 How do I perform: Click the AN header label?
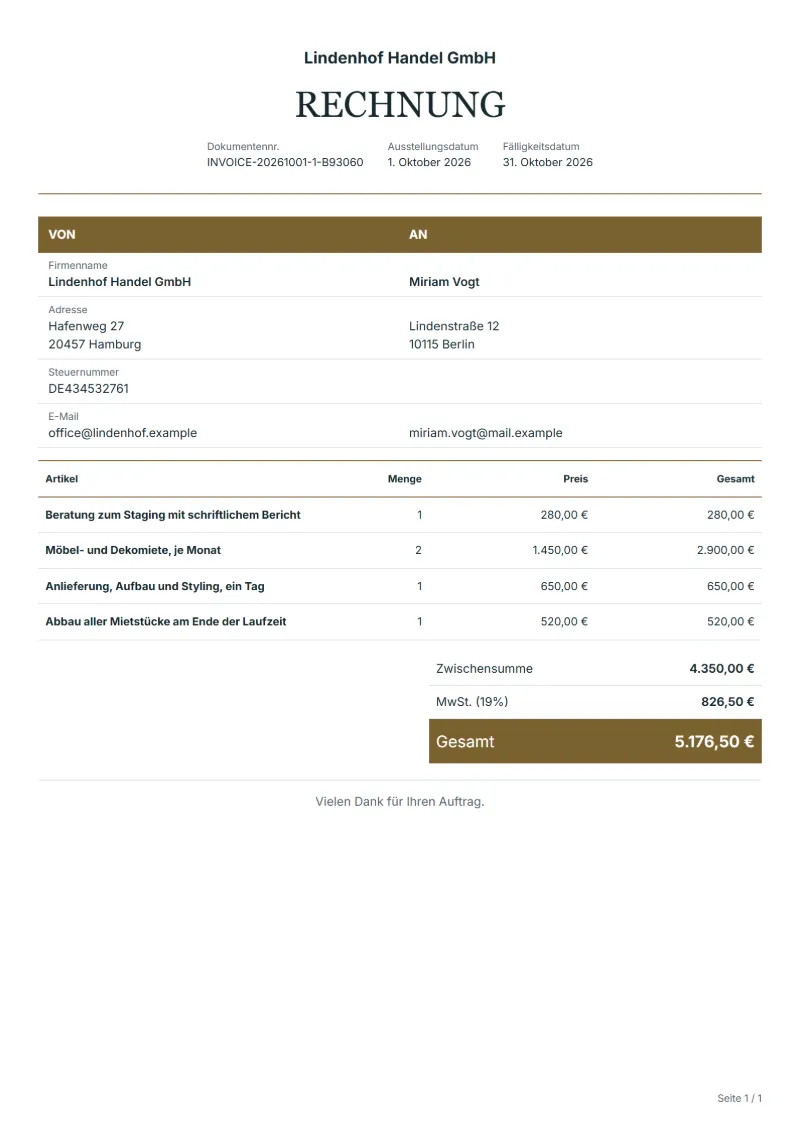pyautogui.click(x=418, y=234)
